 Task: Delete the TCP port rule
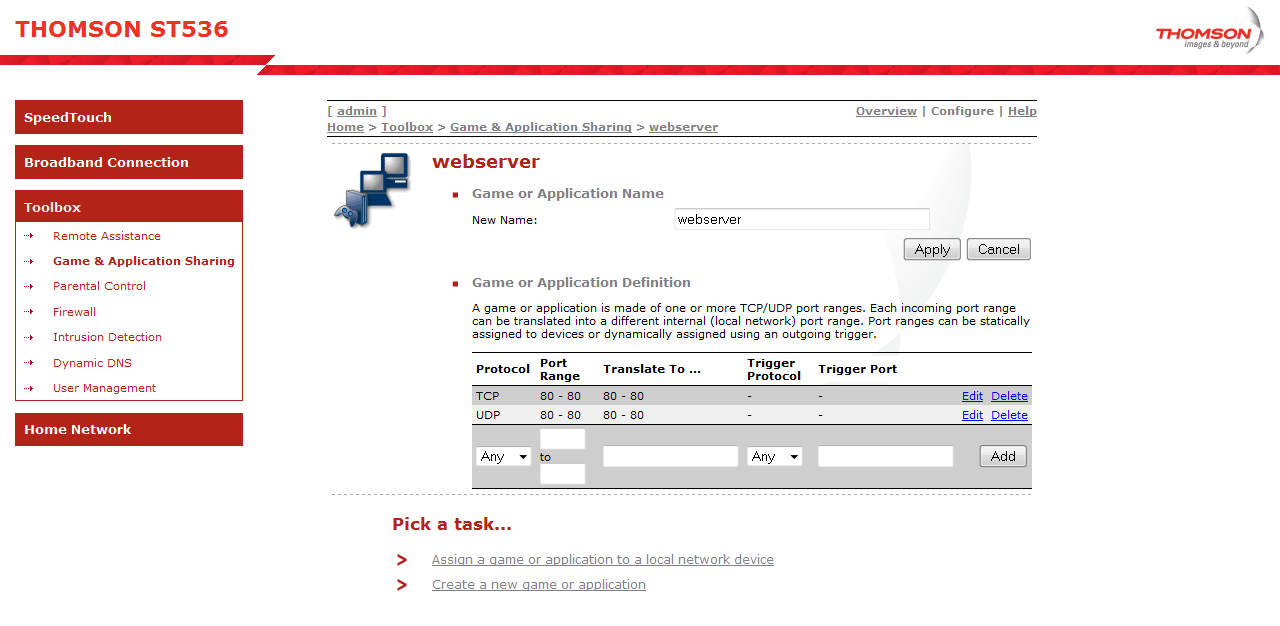coord(1009,396)
